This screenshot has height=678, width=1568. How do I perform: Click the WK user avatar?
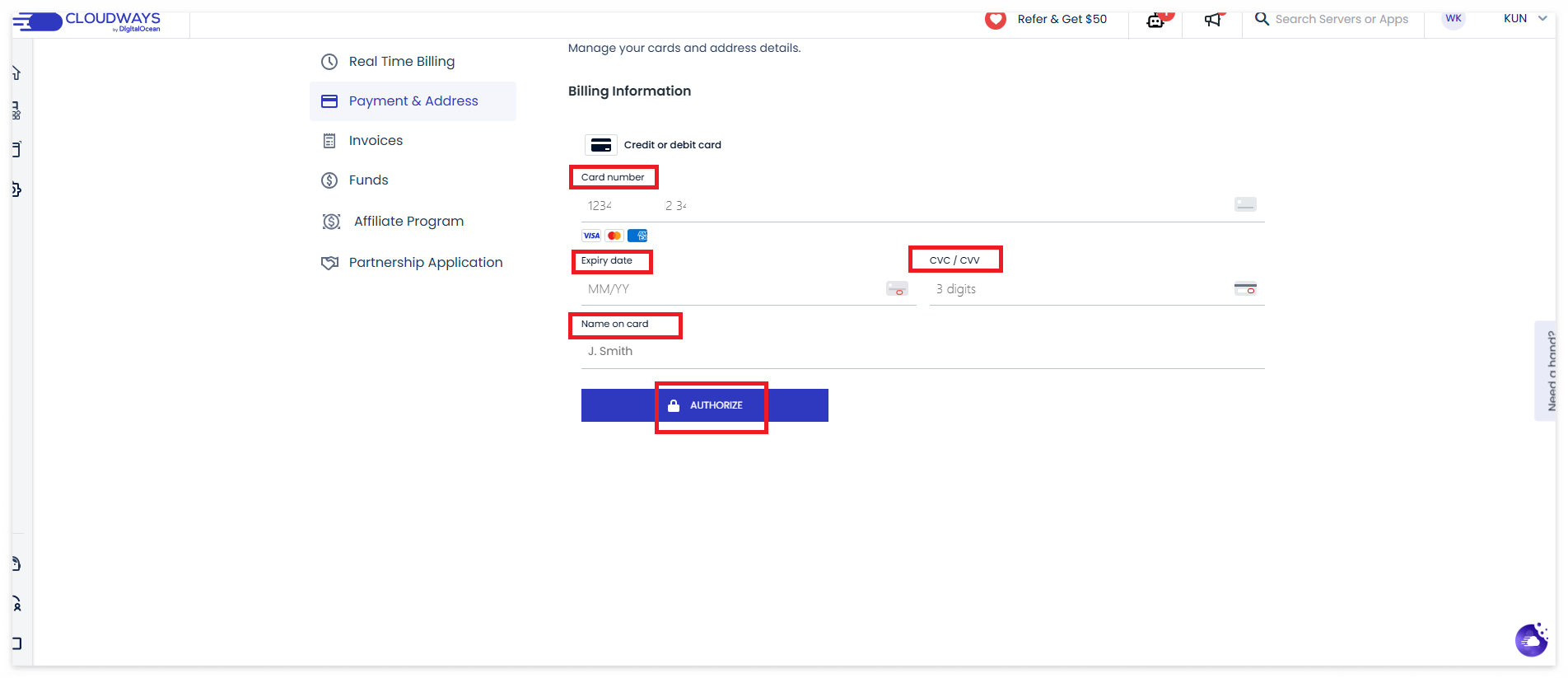1454,18
